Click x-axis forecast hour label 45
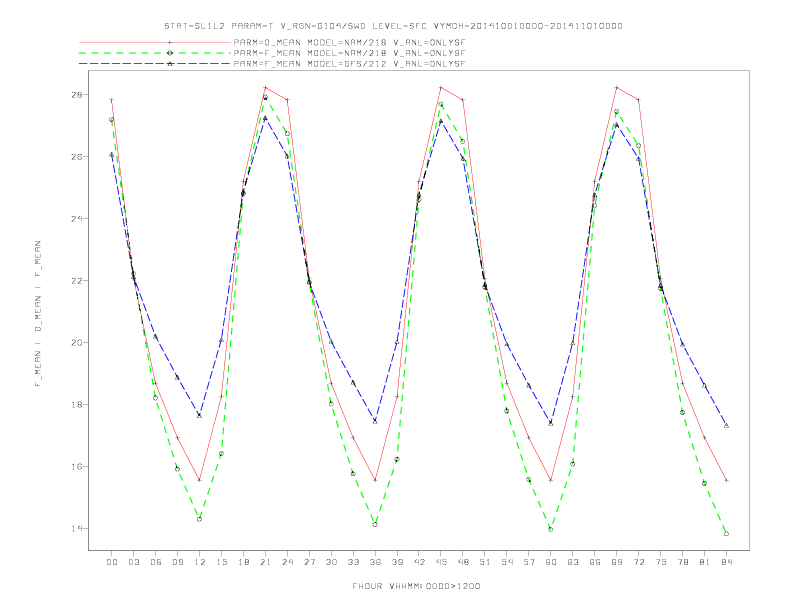Image resolution: width=792 pixels, height=612 pixels. (441, 562)
